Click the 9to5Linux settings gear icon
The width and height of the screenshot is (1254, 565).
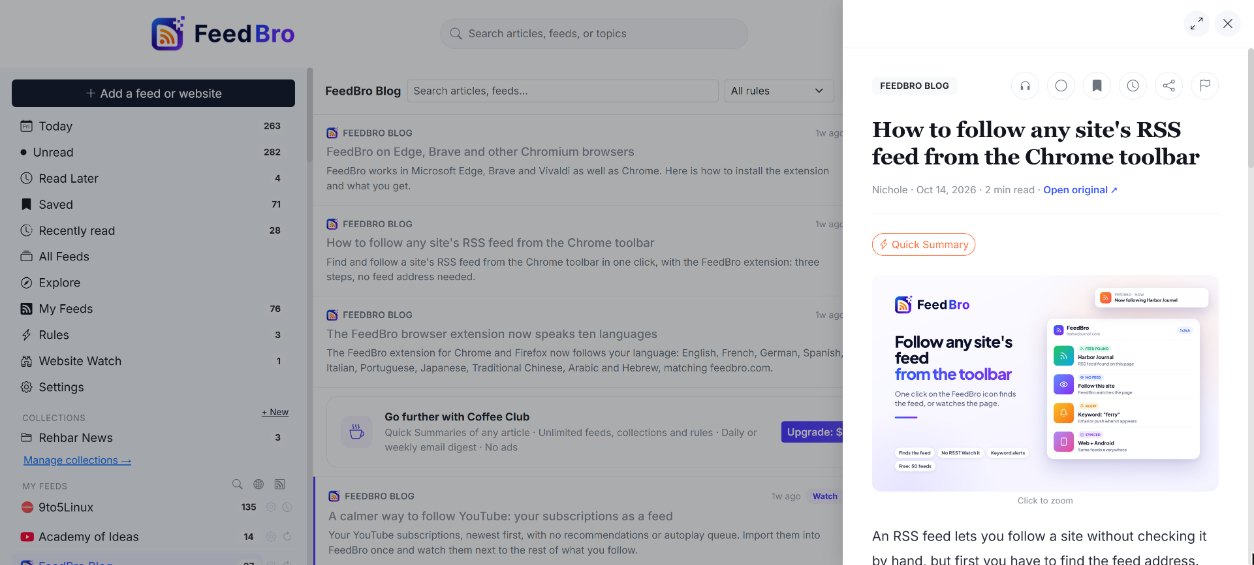(270, 507)
